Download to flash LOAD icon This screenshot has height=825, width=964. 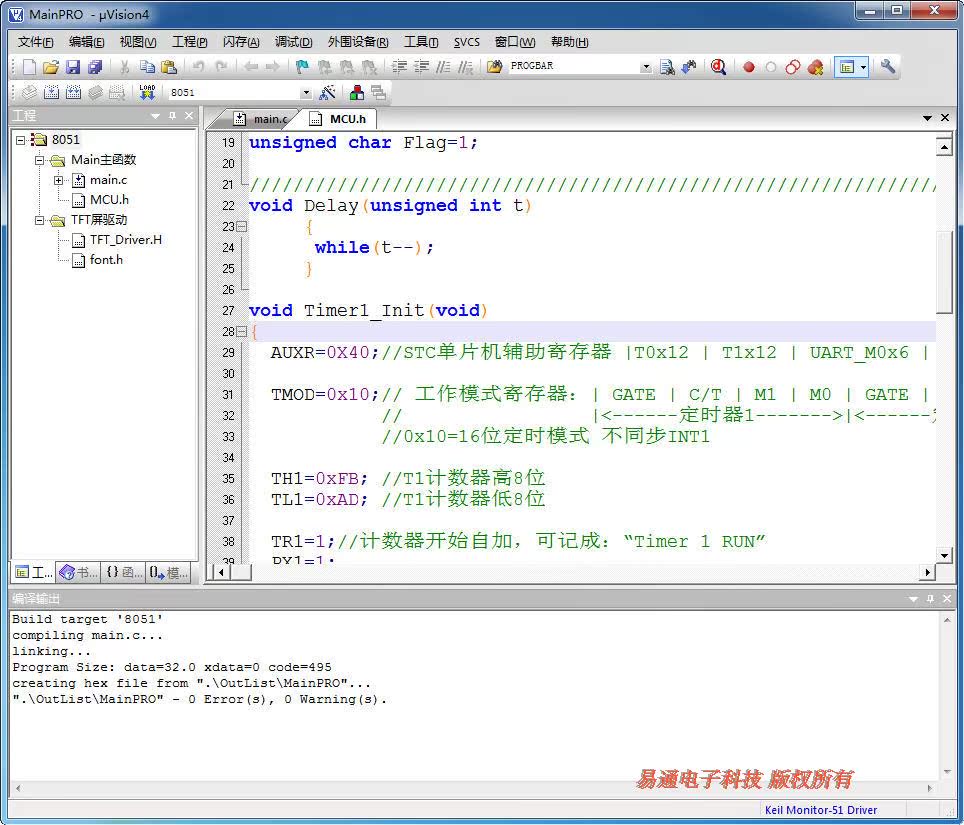(147, 92)
